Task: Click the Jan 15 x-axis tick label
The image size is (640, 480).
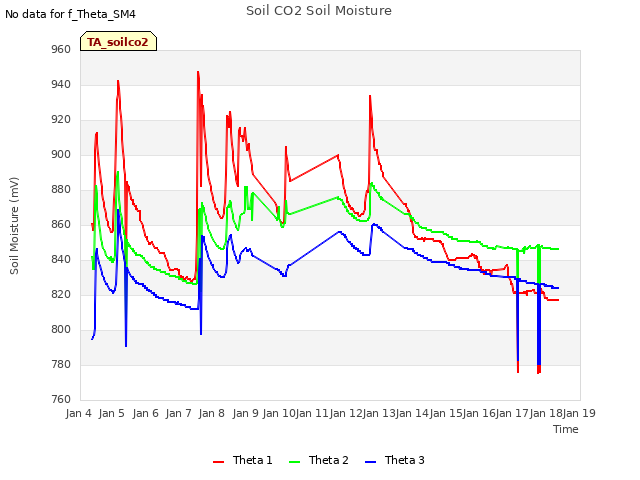Action: pyautogui.click(x=446, y=413)
